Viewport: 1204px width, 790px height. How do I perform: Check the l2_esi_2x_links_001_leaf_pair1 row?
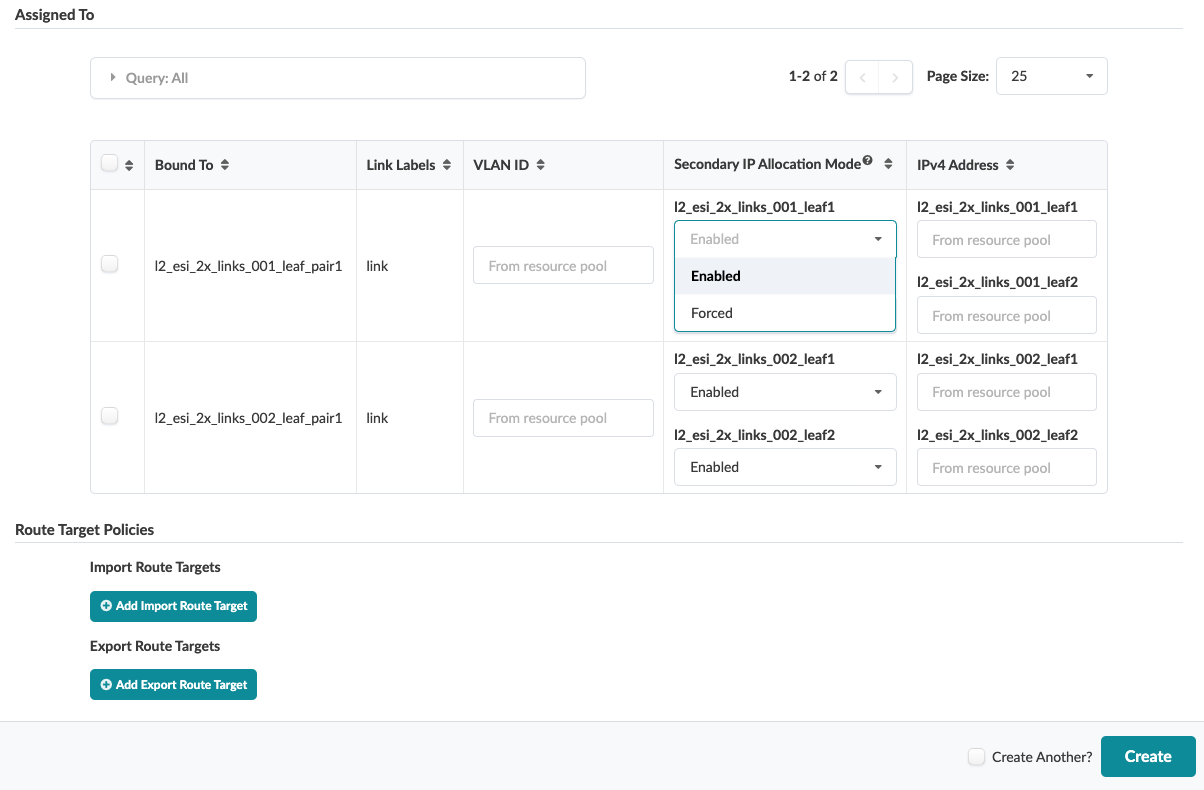[110, 264]
